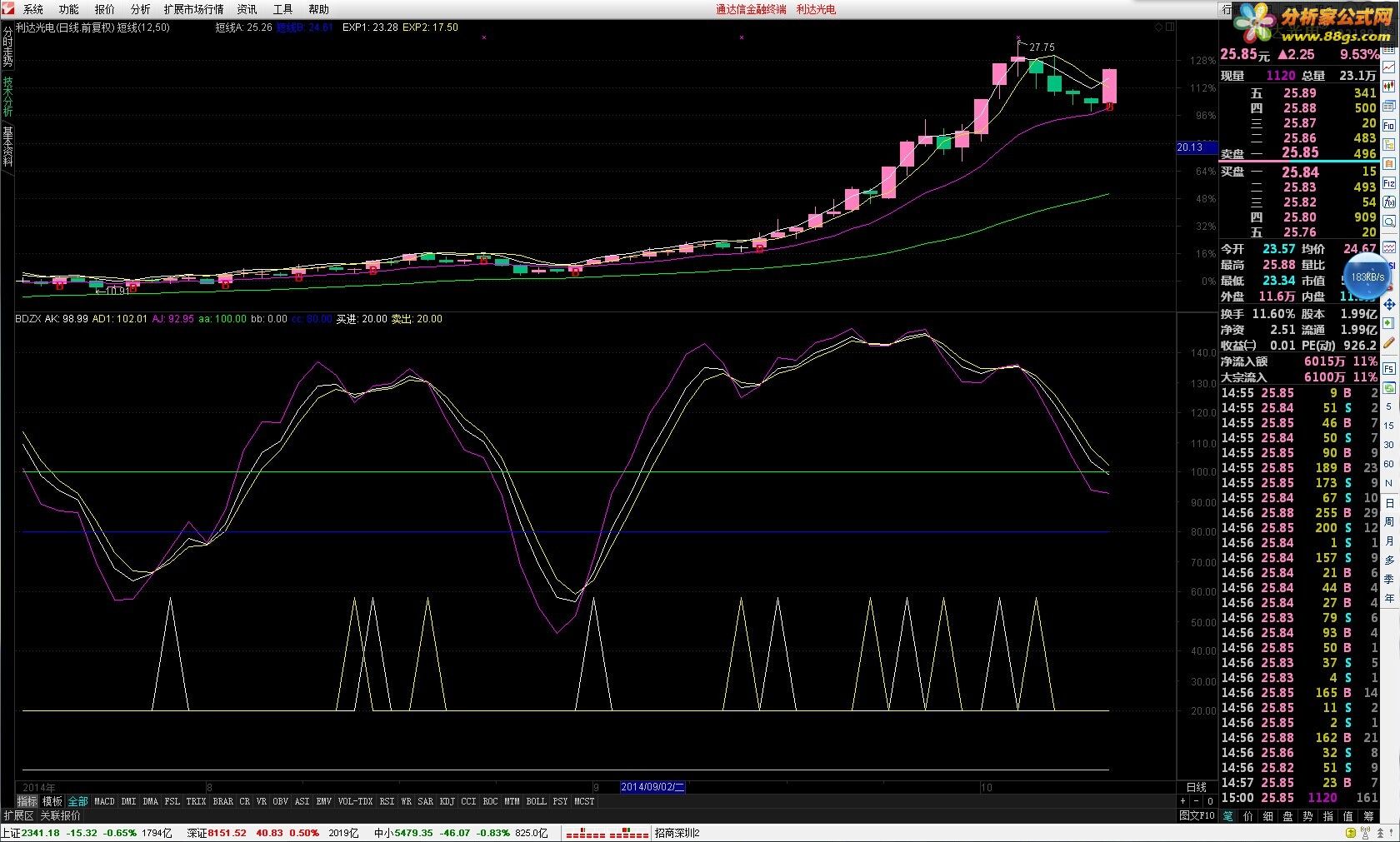Open the 资讯 menu

click(247, 9)
